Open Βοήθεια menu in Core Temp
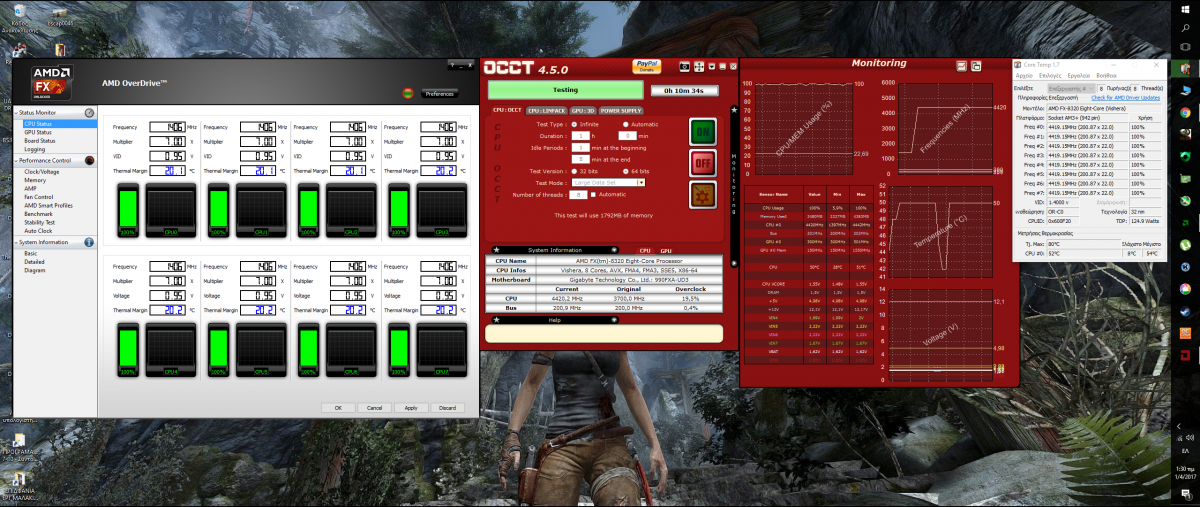This screenshot has width=1200, height=507. [1106, 75]
